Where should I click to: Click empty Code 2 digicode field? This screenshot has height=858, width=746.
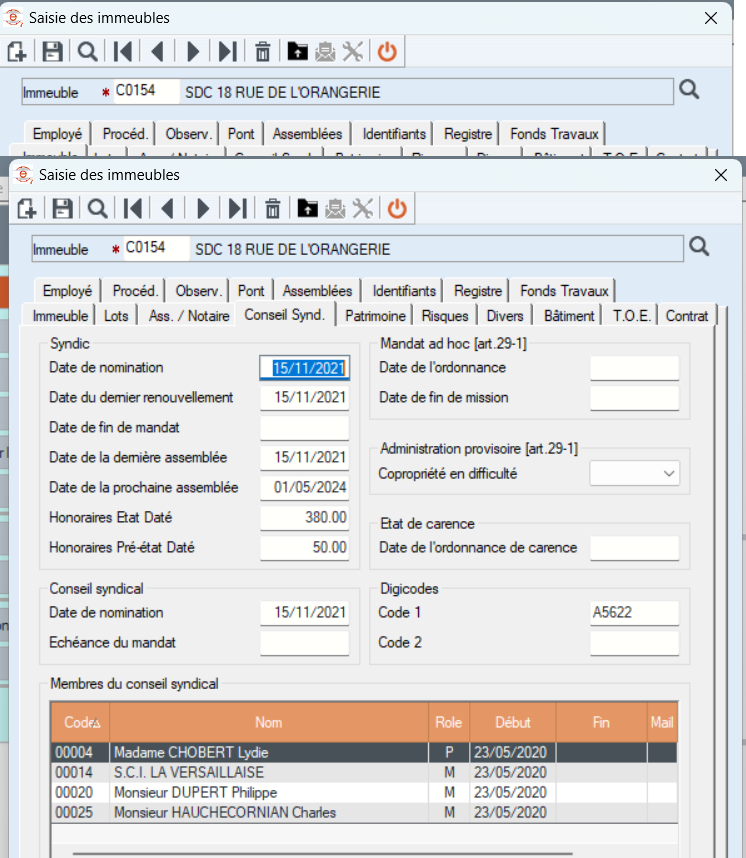634,642
